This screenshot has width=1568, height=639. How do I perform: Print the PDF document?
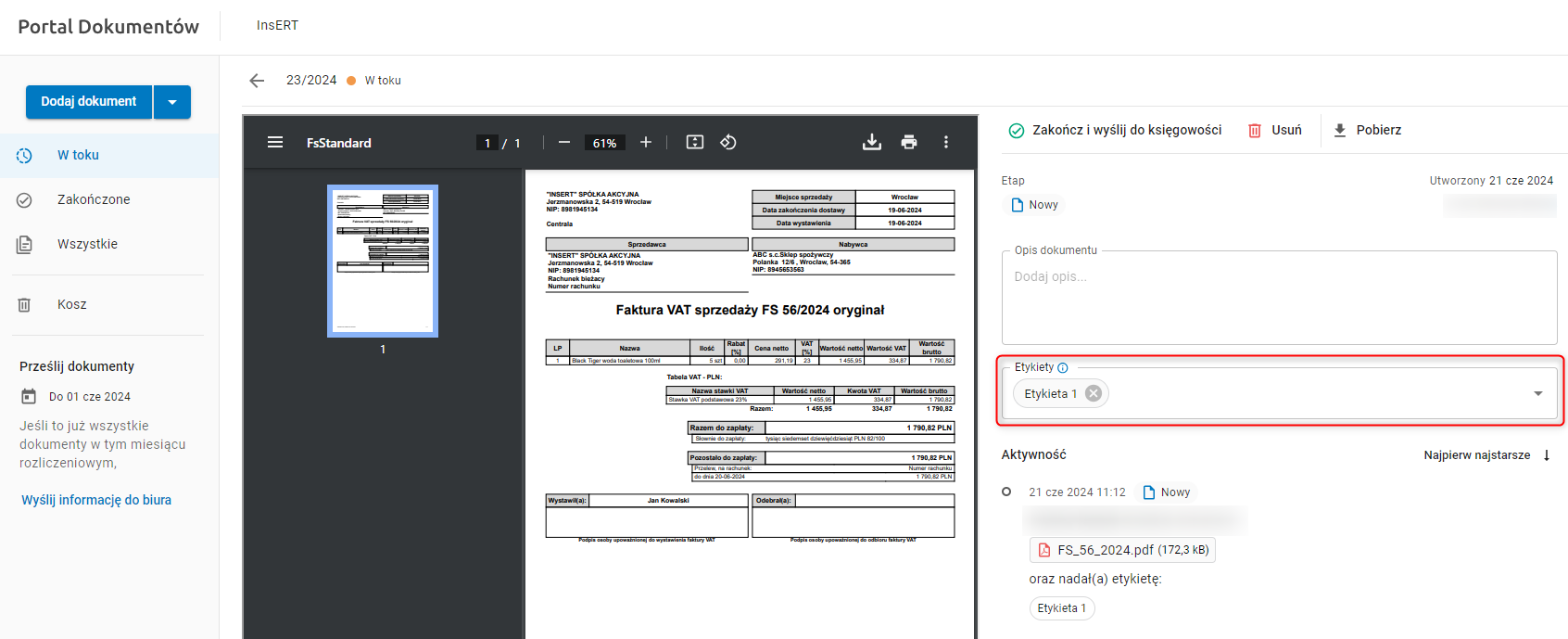[909, 142]
